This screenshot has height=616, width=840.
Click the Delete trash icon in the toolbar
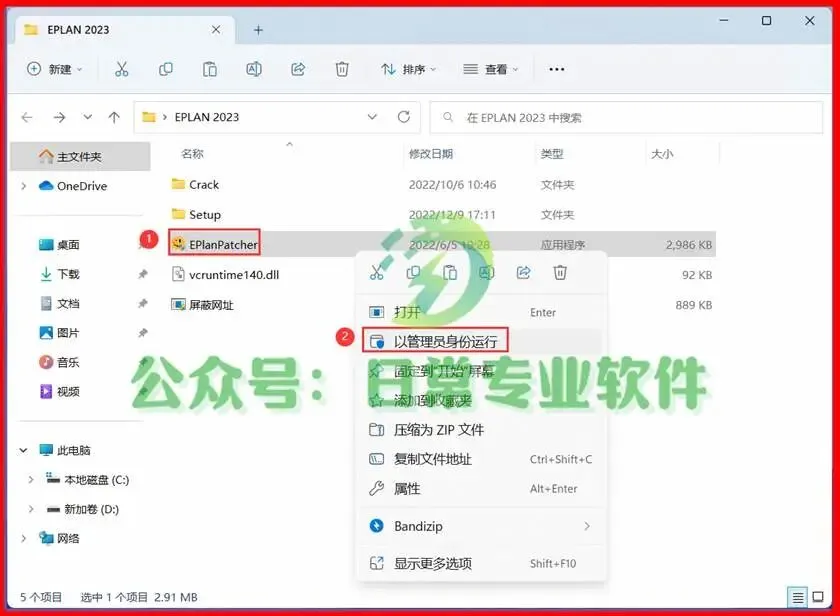[x=342, y=69]
